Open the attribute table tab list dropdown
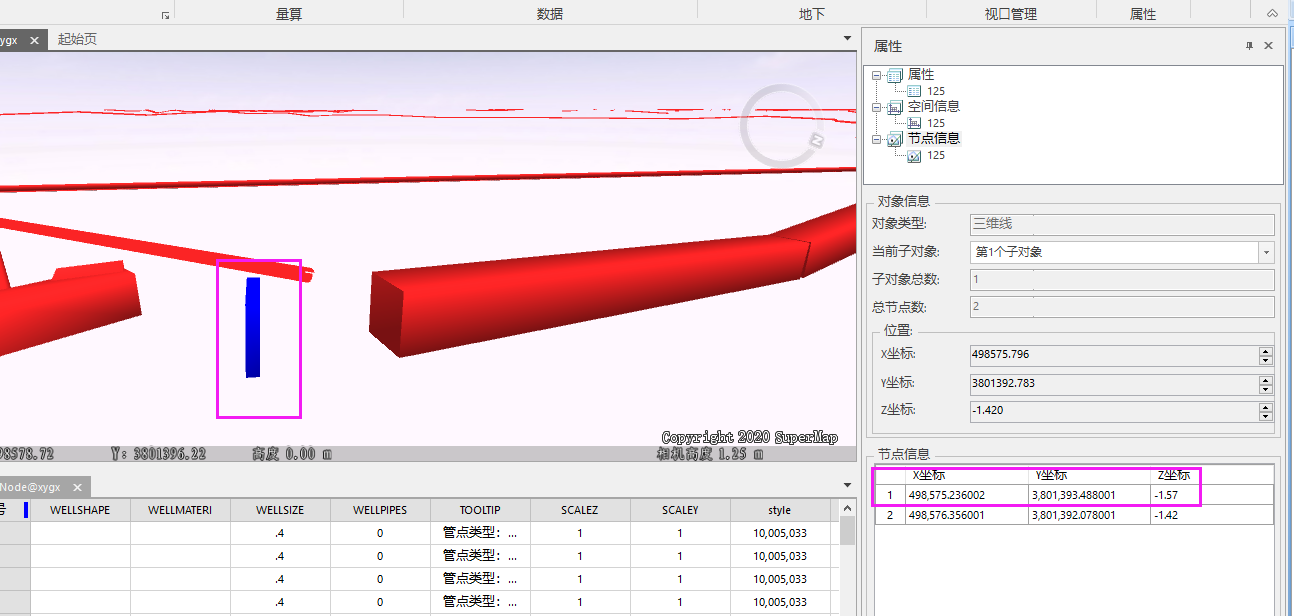The height and width of the screenshot is (616, 1294). click(848, 485)
